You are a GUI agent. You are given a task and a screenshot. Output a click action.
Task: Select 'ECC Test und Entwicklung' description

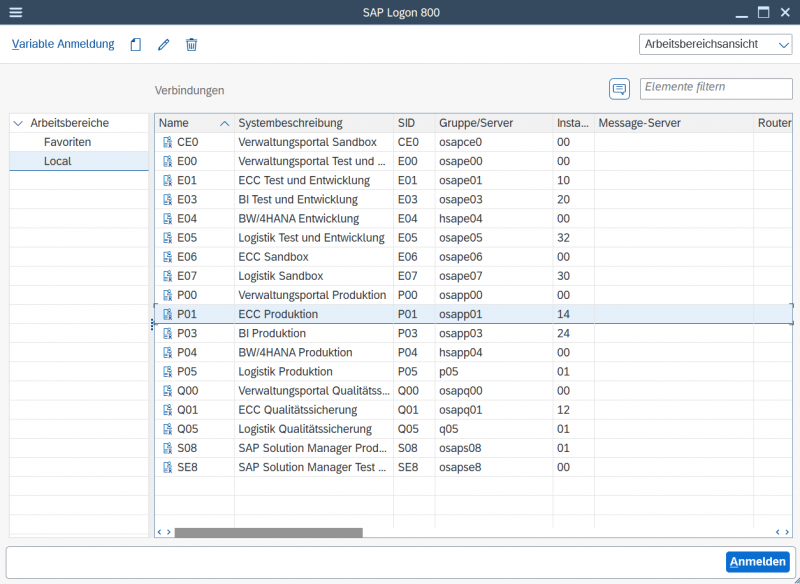[x=304, y=181]
